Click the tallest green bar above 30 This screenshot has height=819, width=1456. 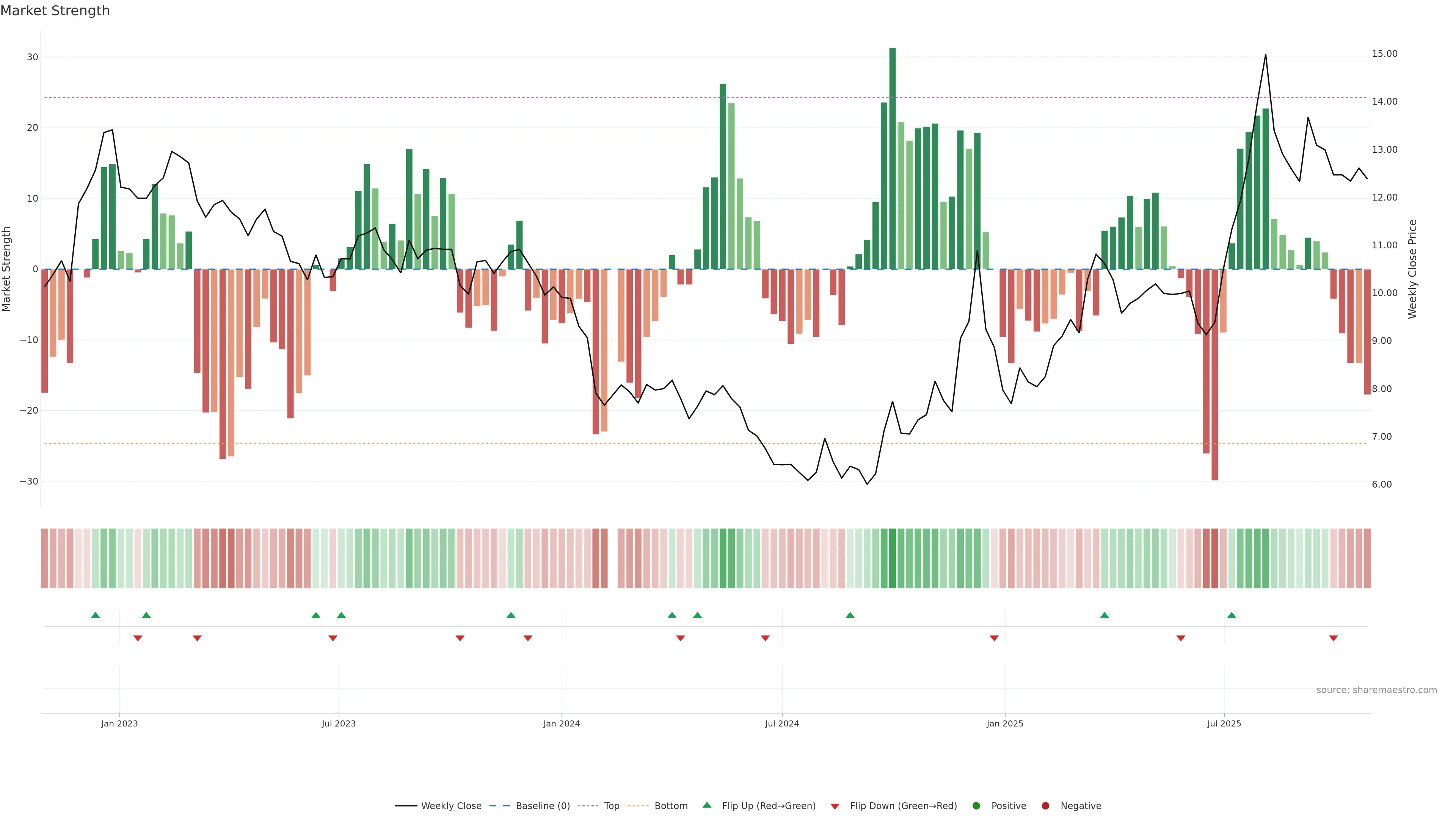[893, 158]
